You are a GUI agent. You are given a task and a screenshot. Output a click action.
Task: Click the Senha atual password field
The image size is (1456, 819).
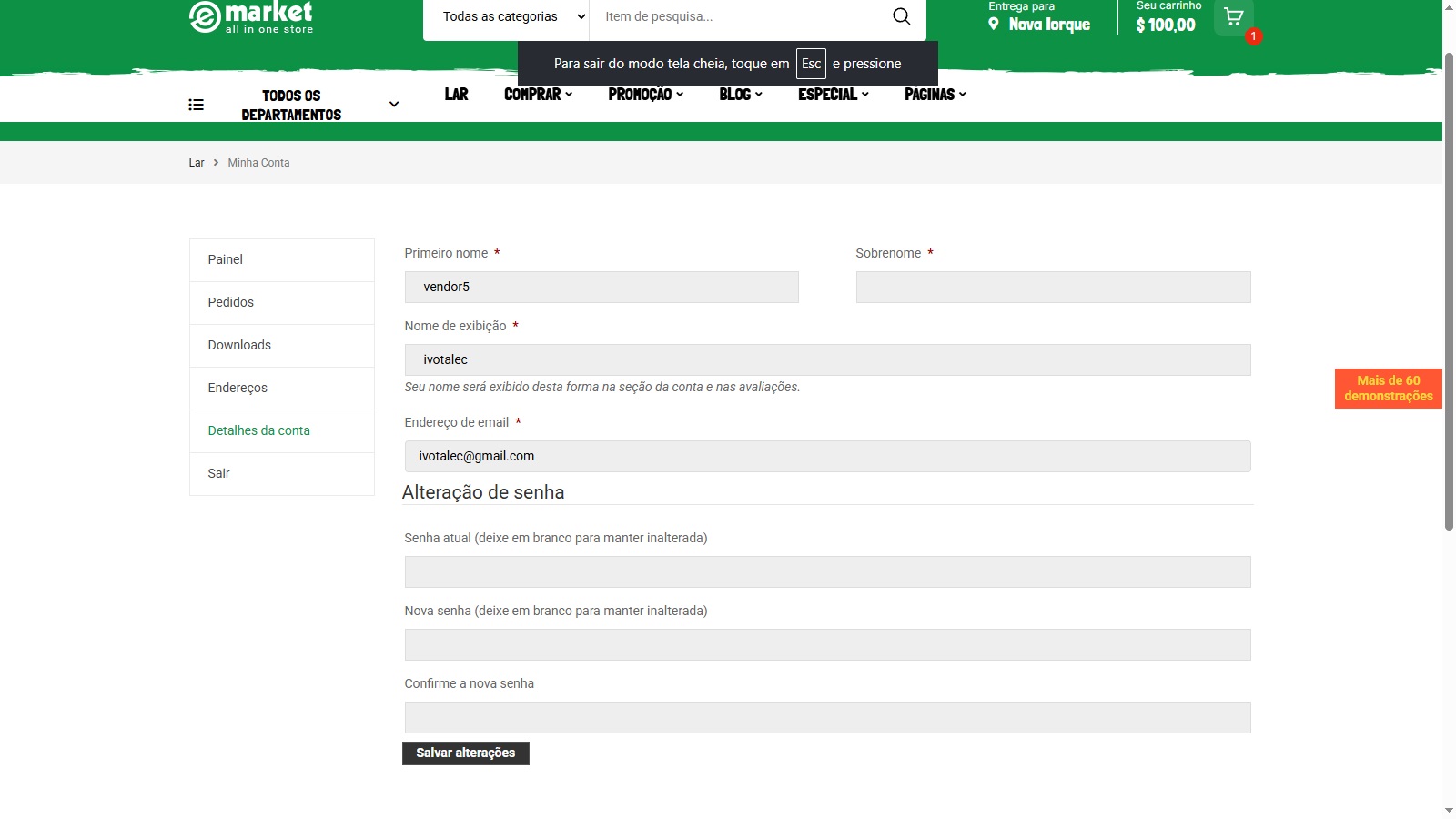tap(827, 571)
